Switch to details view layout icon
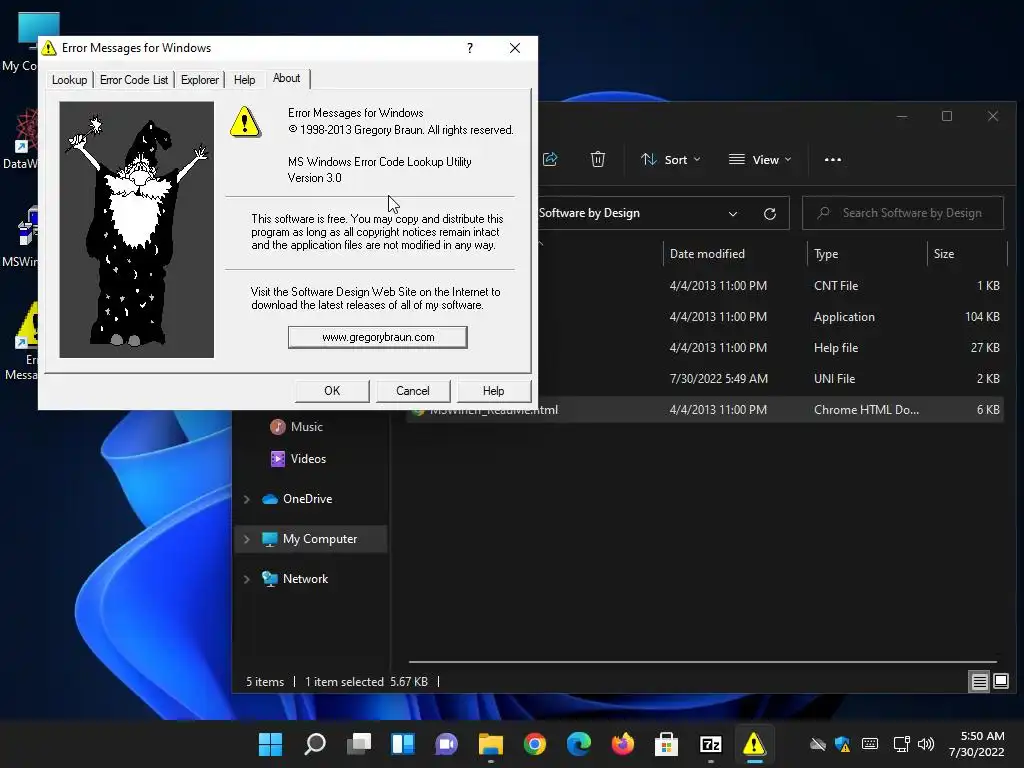The width and height of the screenshot is (1024, 768). point(980,682)
